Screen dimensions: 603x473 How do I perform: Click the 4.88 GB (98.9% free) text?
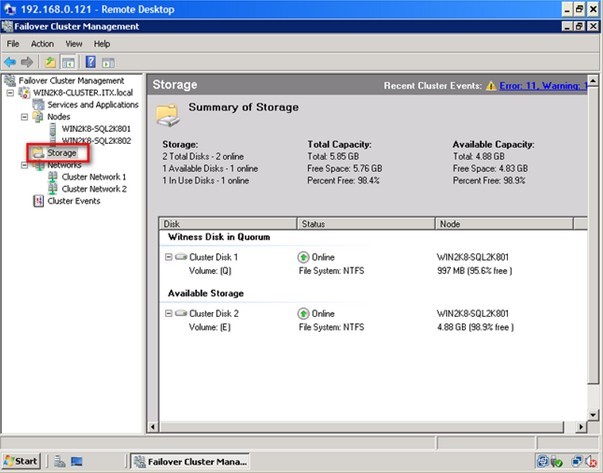coord(475,327)
